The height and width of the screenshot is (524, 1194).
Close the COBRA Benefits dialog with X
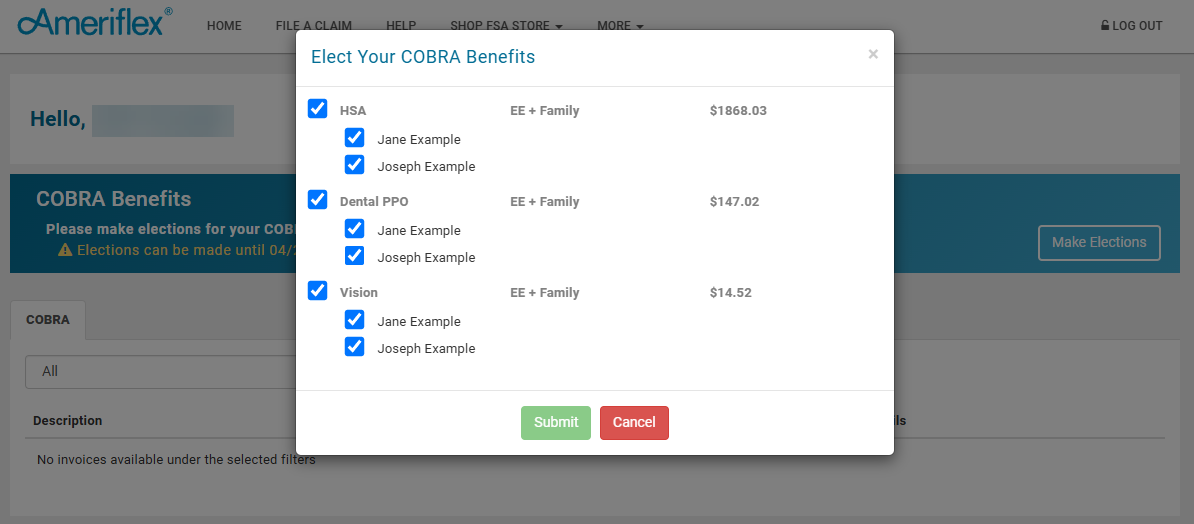click(x=873, y=55)
